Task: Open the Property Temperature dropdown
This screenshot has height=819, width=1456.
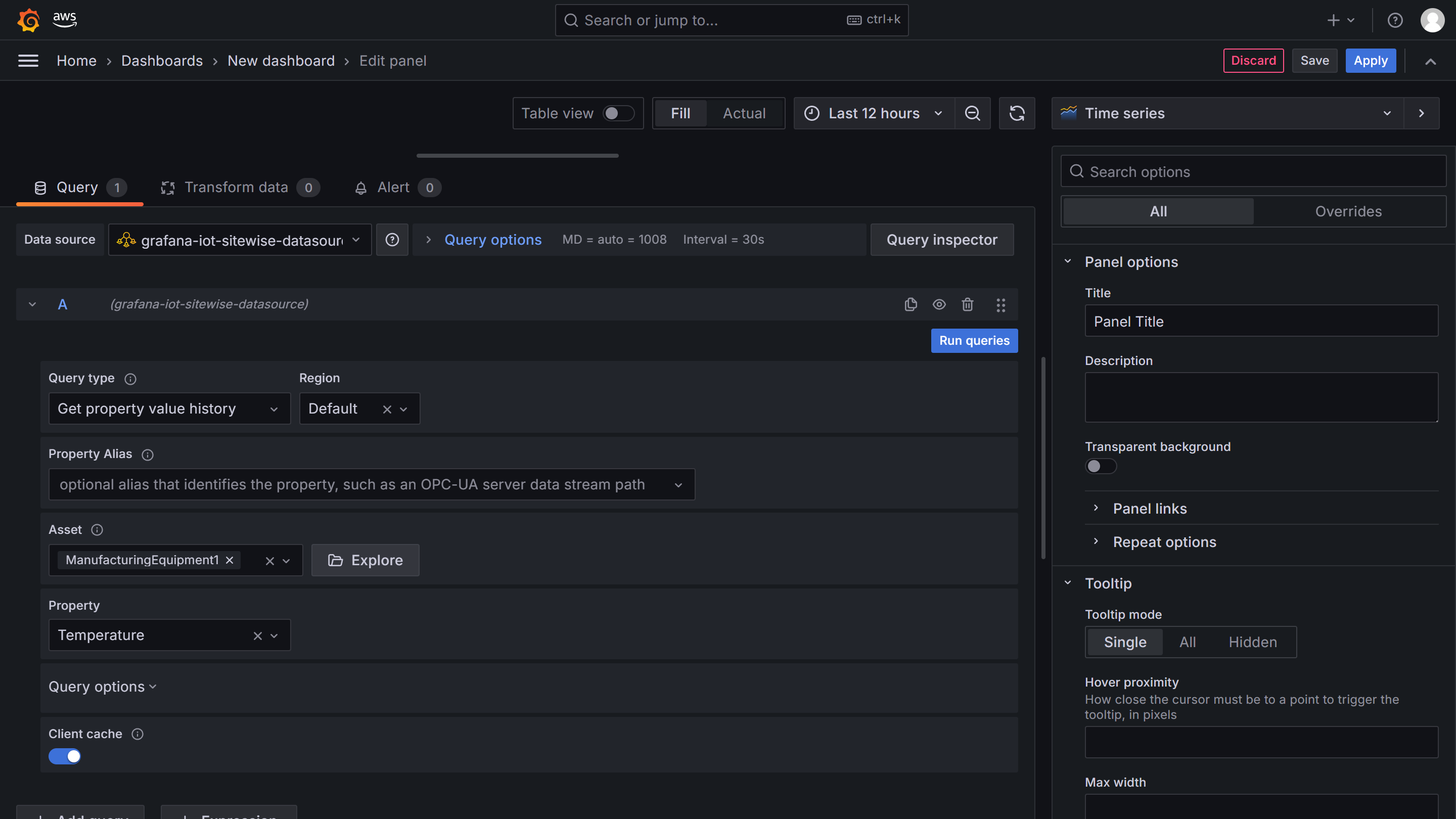Action: point(274,636)
